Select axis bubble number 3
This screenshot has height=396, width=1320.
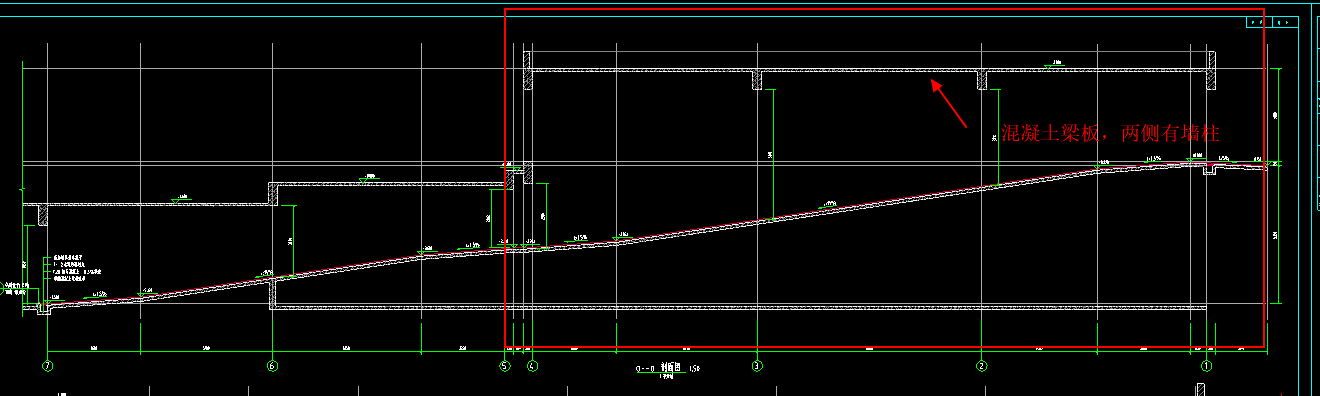pyautogui.click(x=757, y=366)
